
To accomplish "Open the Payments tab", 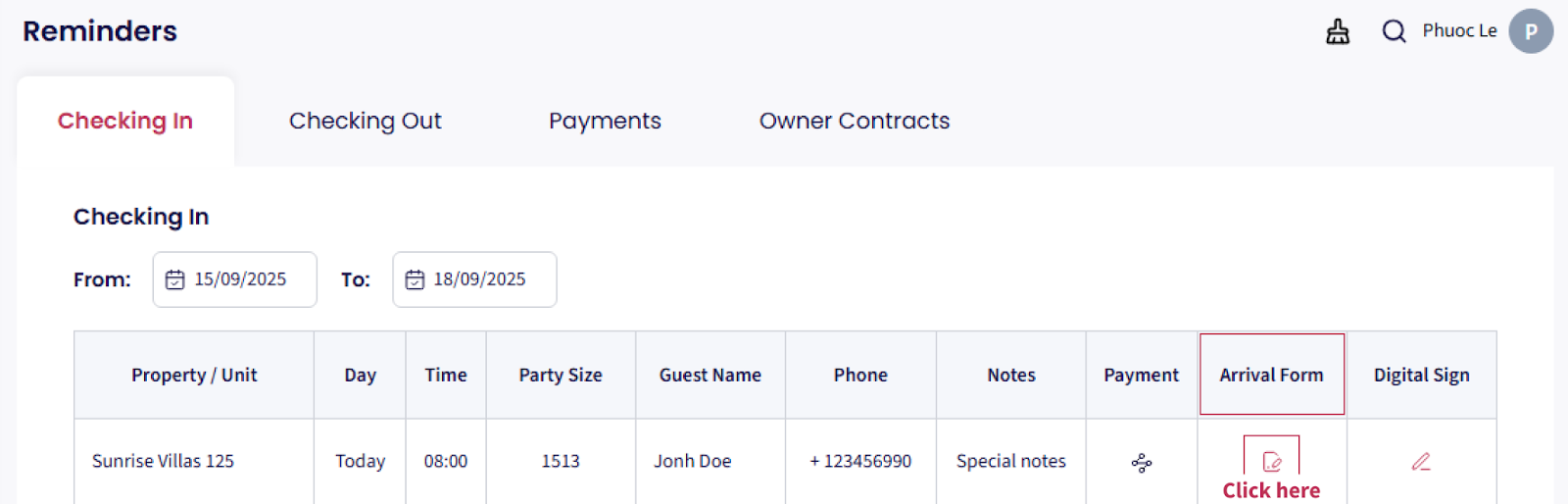I will click(605, 121).
